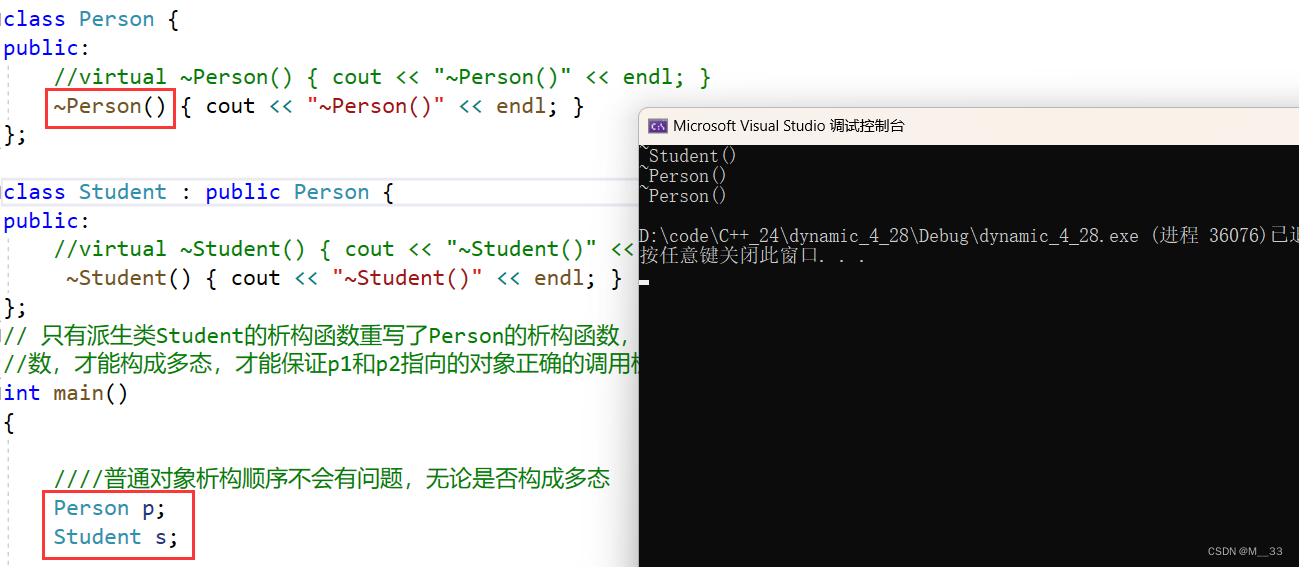Select the ~Student() output line in the console
This screenshot has width=1299, height=567.
pyautogui.click(x=688, y=156)
